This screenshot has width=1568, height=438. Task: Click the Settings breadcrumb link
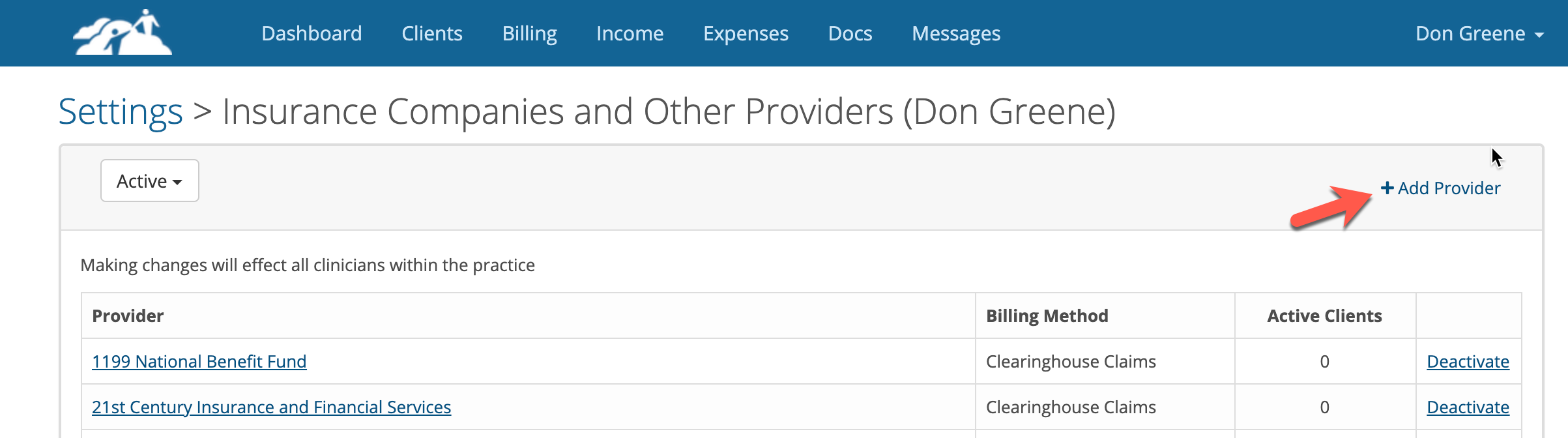[x=121, y=111]
